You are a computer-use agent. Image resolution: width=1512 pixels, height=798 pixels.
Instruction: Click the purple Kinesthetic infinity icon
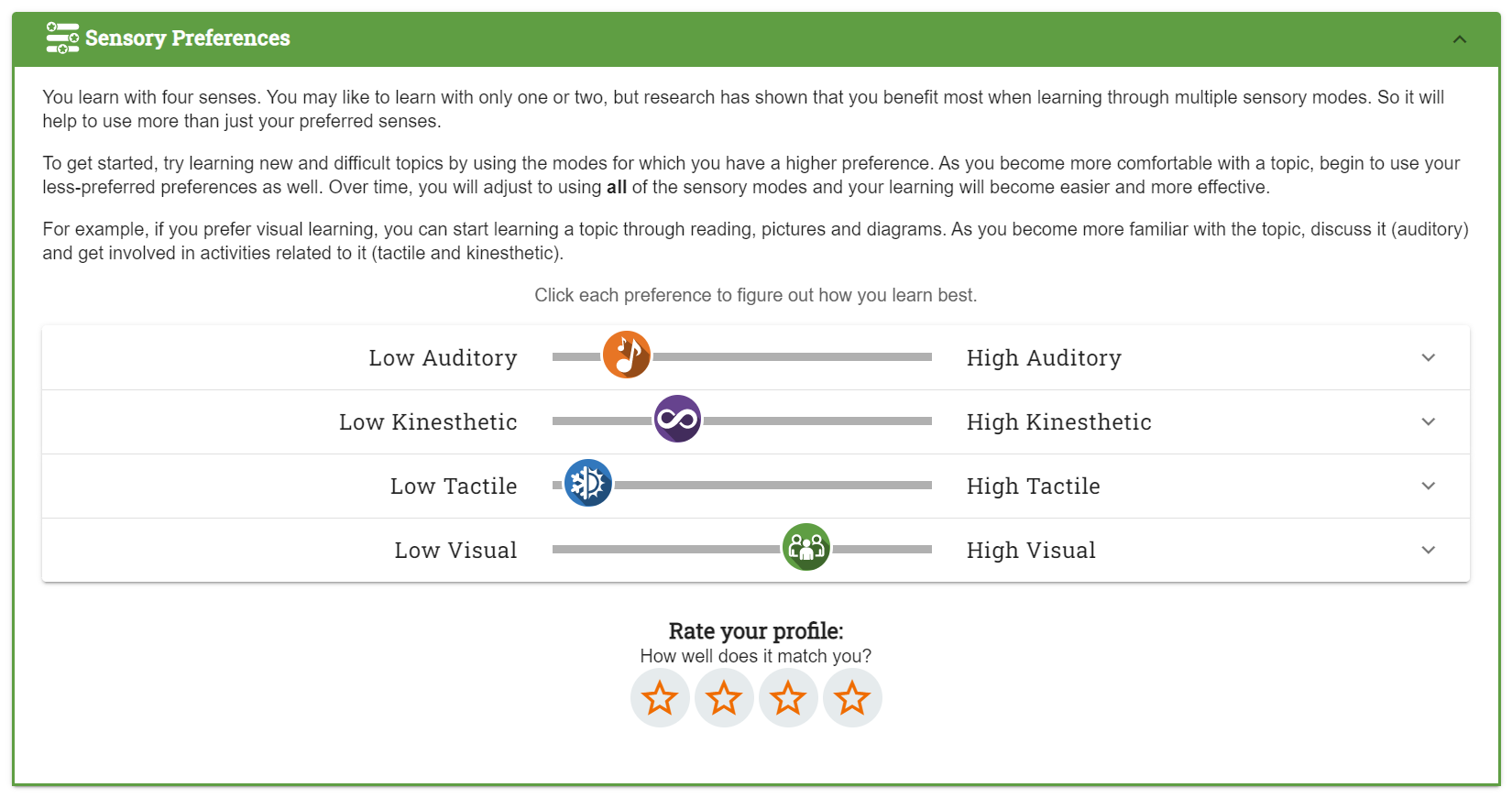click(678, 419)
